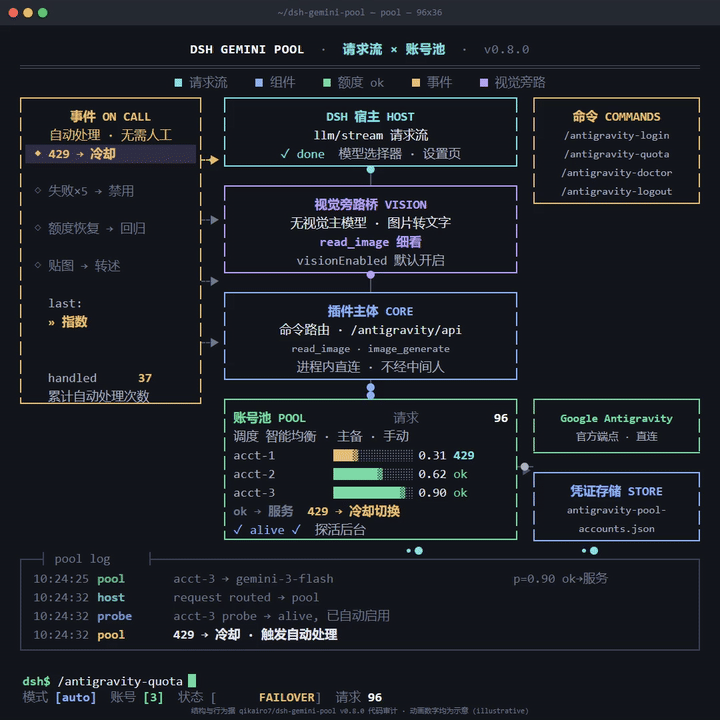Viewport: 720px width, 720px height.
Task: Click the ok status on acct-2 row
Action: point(460,474)
